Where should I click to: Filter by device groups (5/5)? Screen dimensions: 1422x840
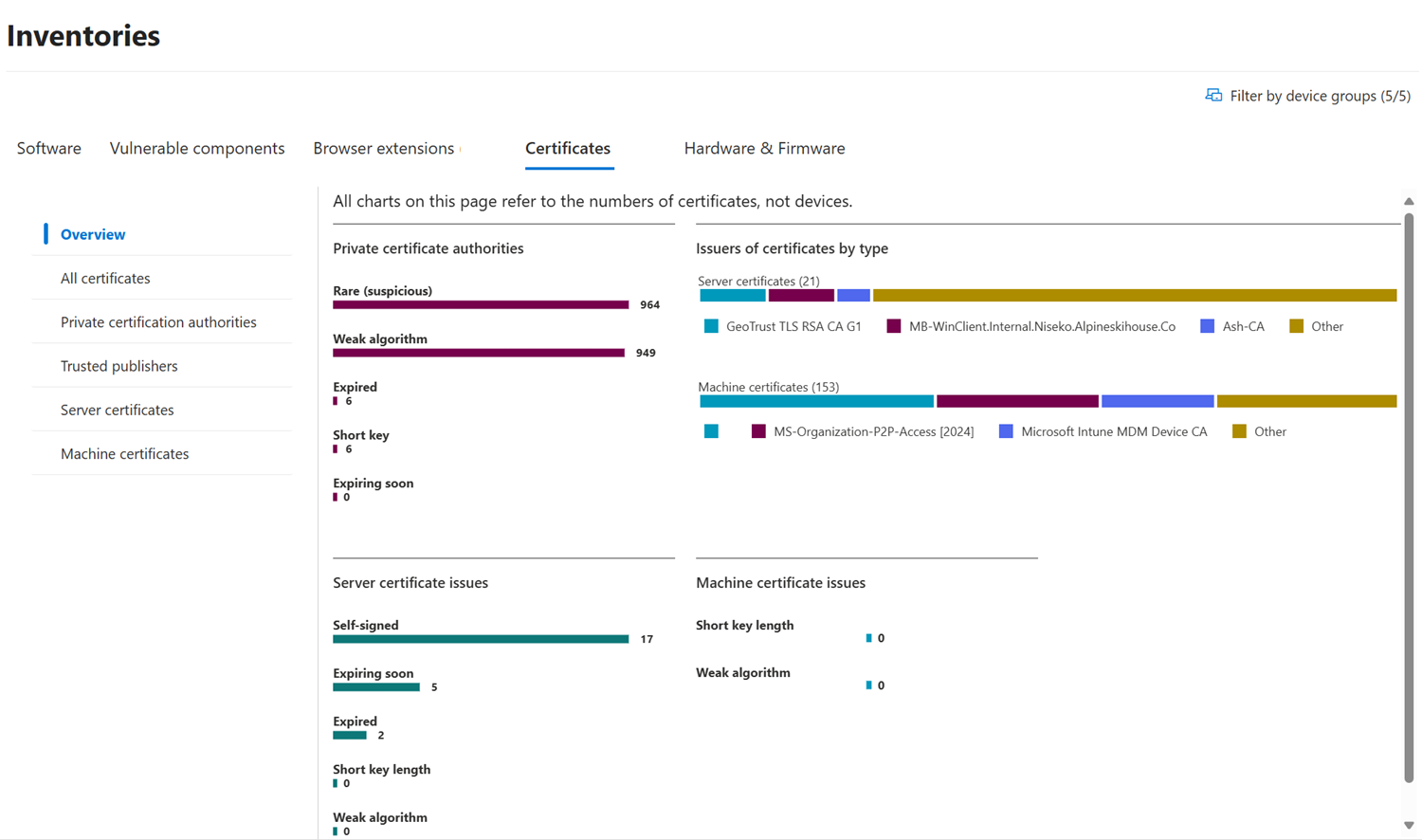coord(1307,95)
